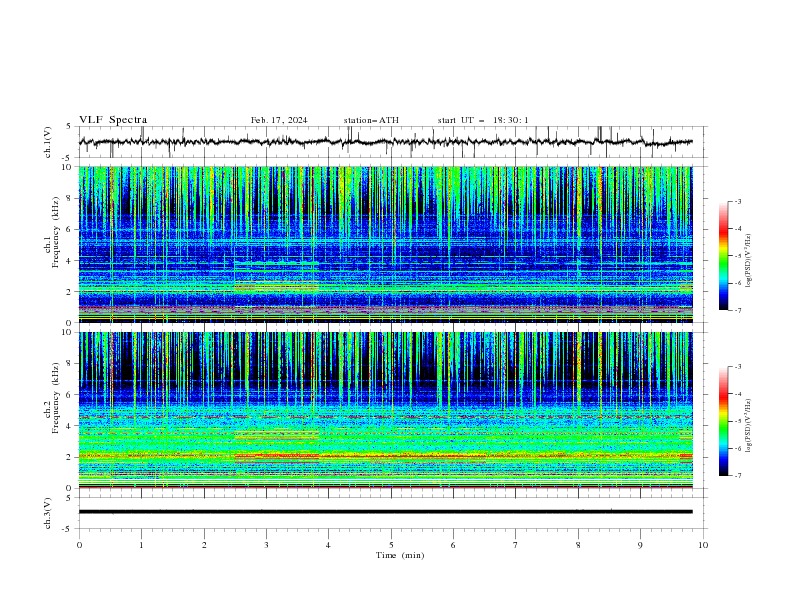
Task: Click inside the ch.1 spectrogram panel
Action: pos(385,244)
